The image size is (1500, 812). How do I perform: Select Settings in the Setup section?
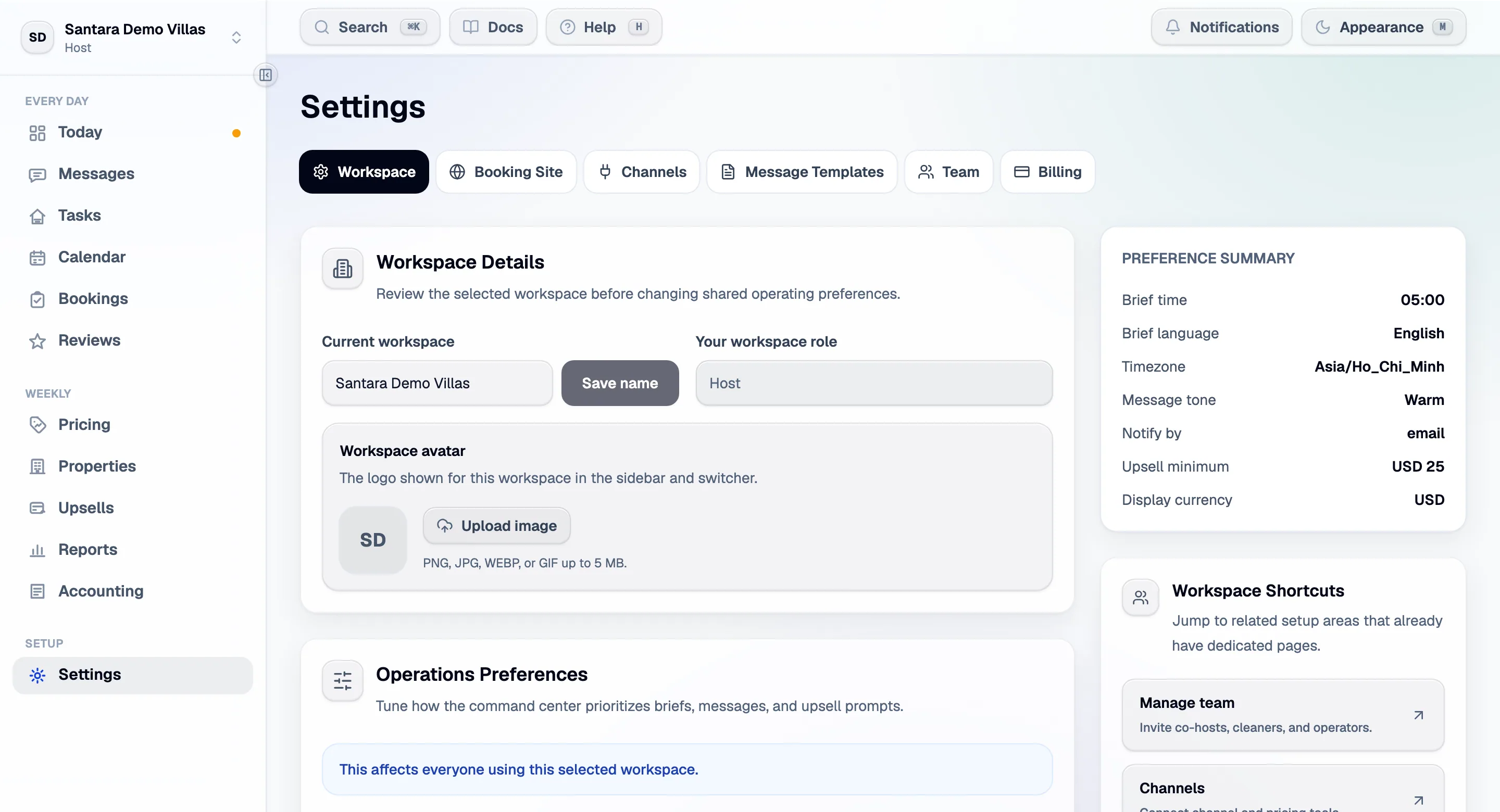(133, 675)
